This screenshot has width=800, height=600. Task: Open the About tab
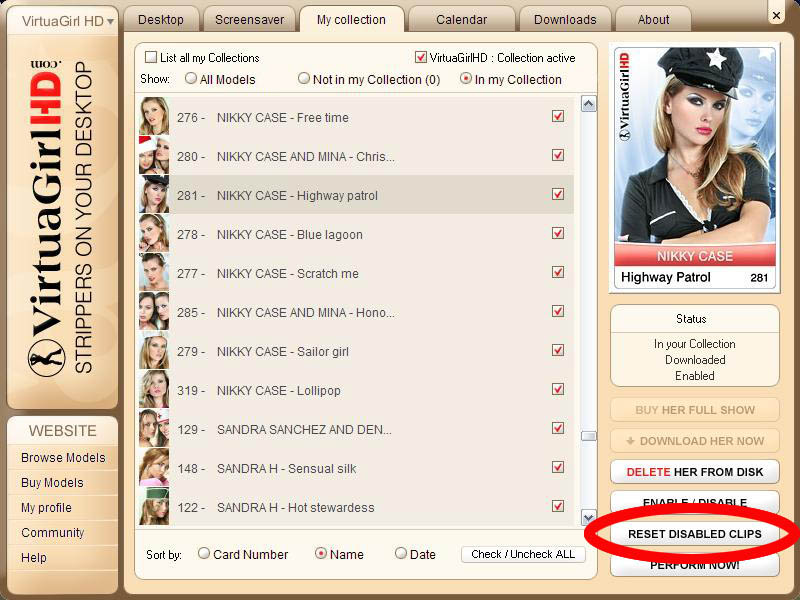pos(653,20)
